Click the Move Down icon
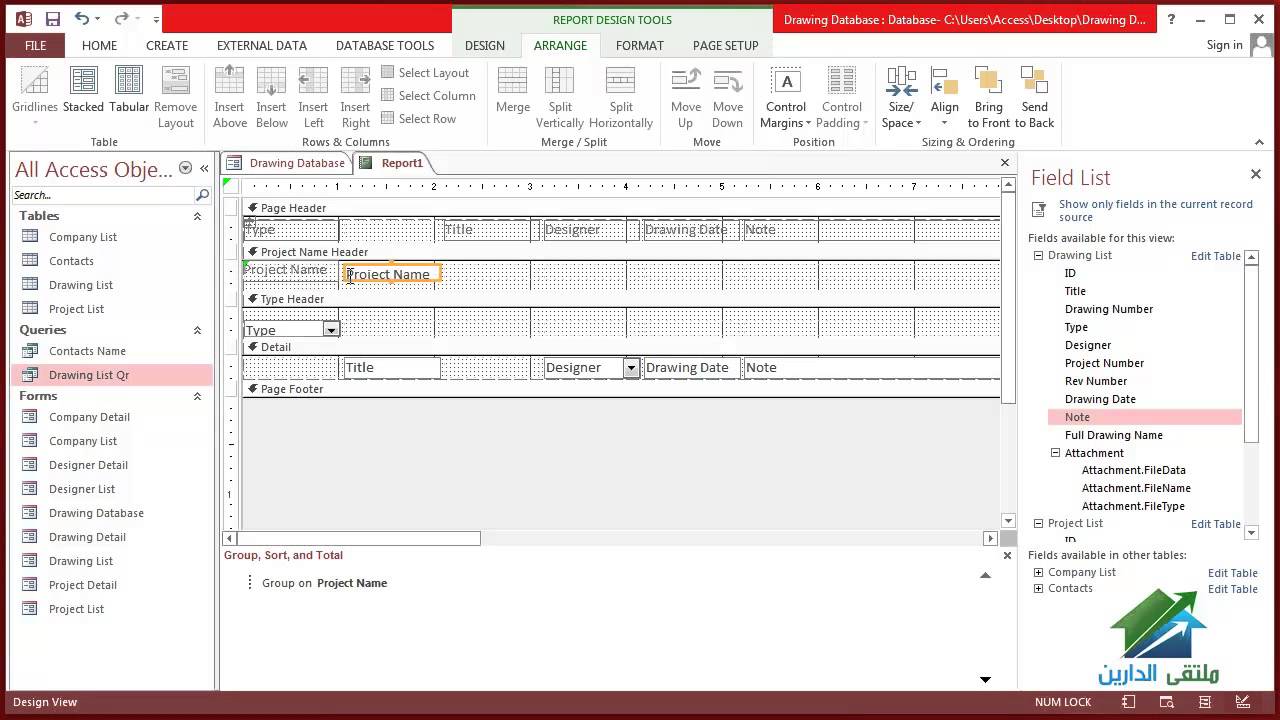The height and width of the screenshot is (720, 1280). 727,88
